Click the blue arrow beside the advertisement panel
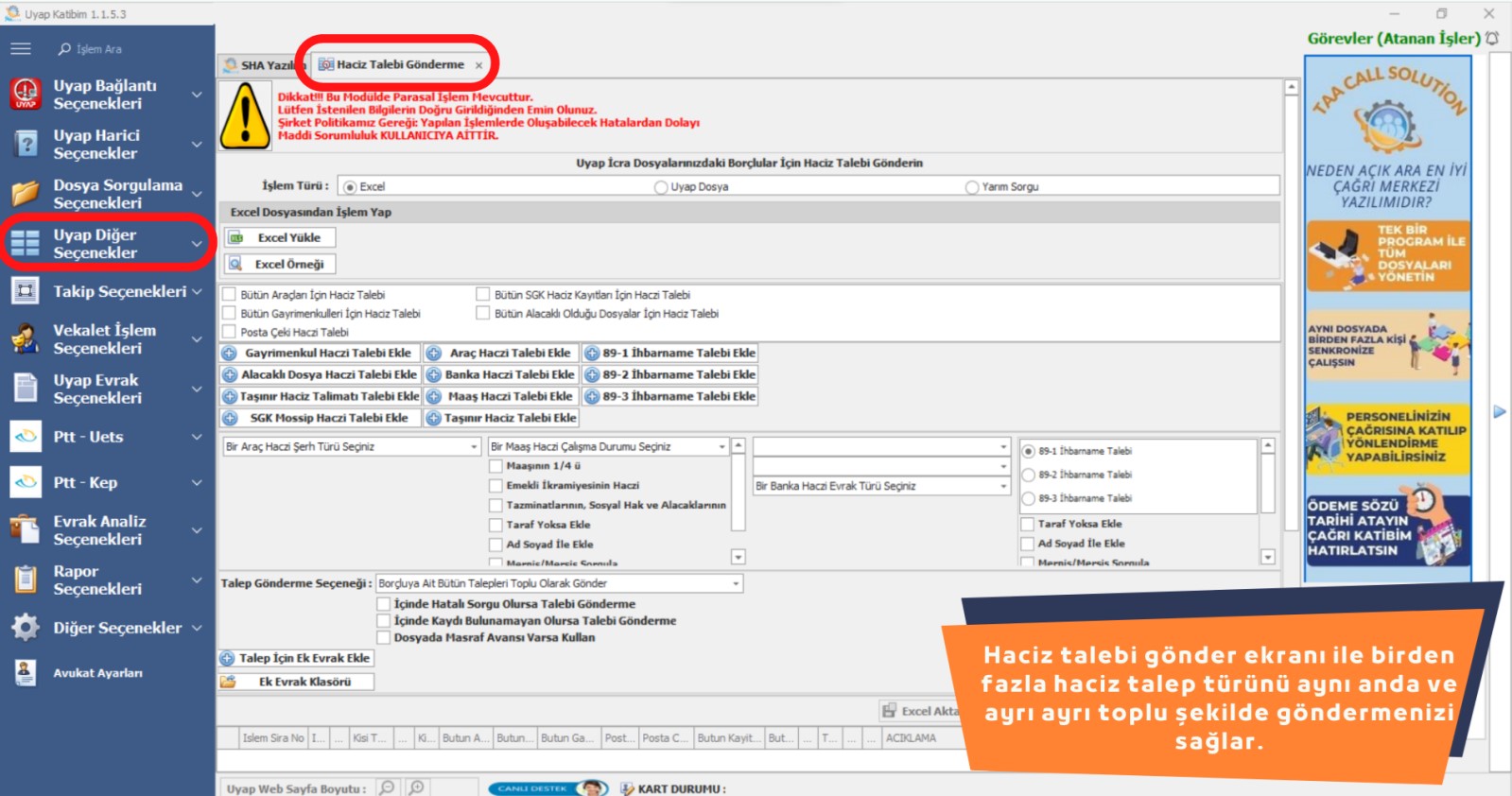The width and height of the screenshot is (1512, 796). 1500,411
